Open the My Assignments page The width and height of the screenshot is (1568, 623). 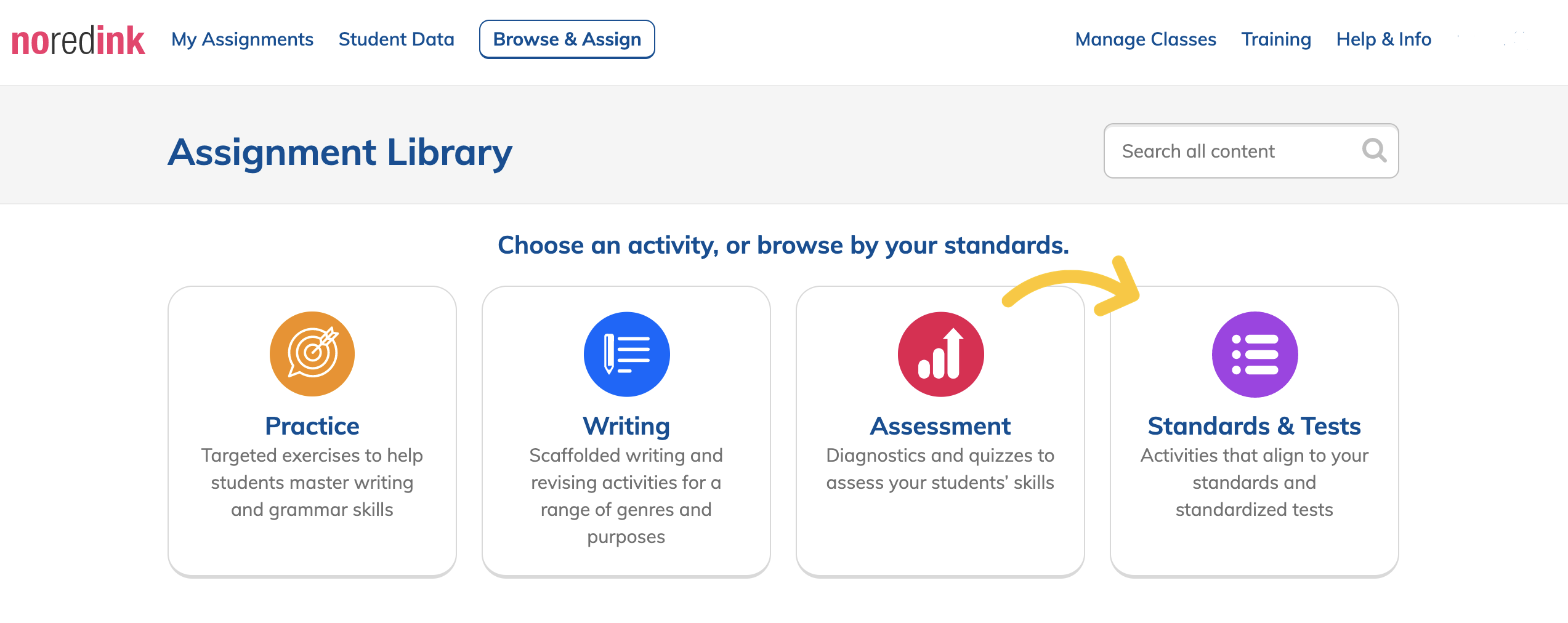pyautogui.click(x=242, y=39)
